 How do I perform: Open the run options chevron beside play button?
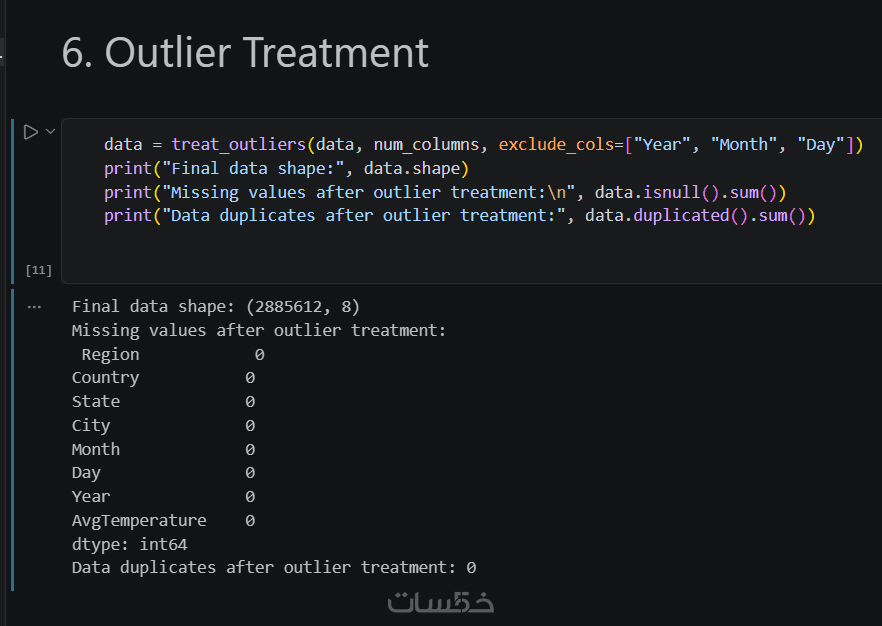[50, 132]
